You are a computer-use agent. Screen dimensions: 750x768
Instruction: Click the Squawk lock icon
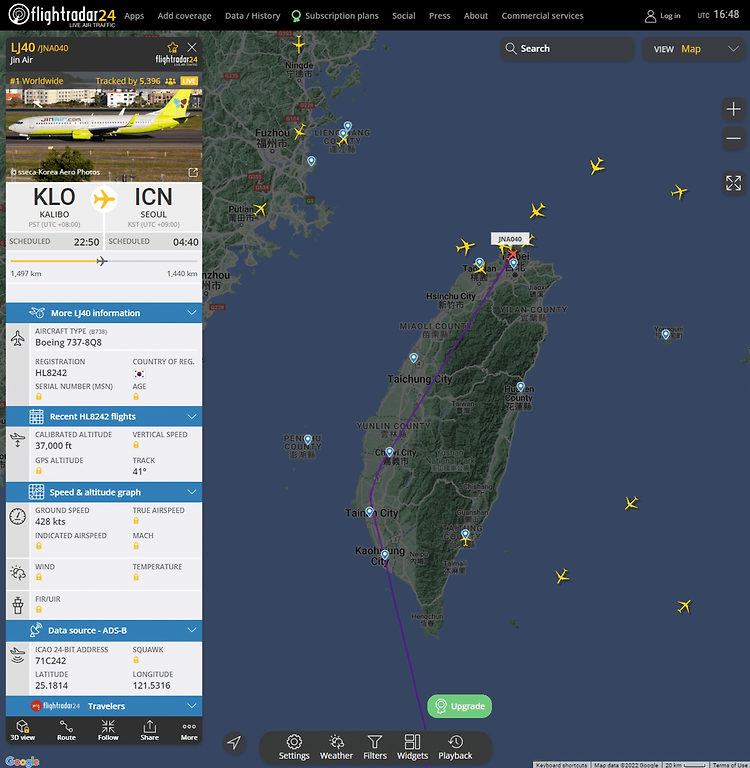(136, 660)
